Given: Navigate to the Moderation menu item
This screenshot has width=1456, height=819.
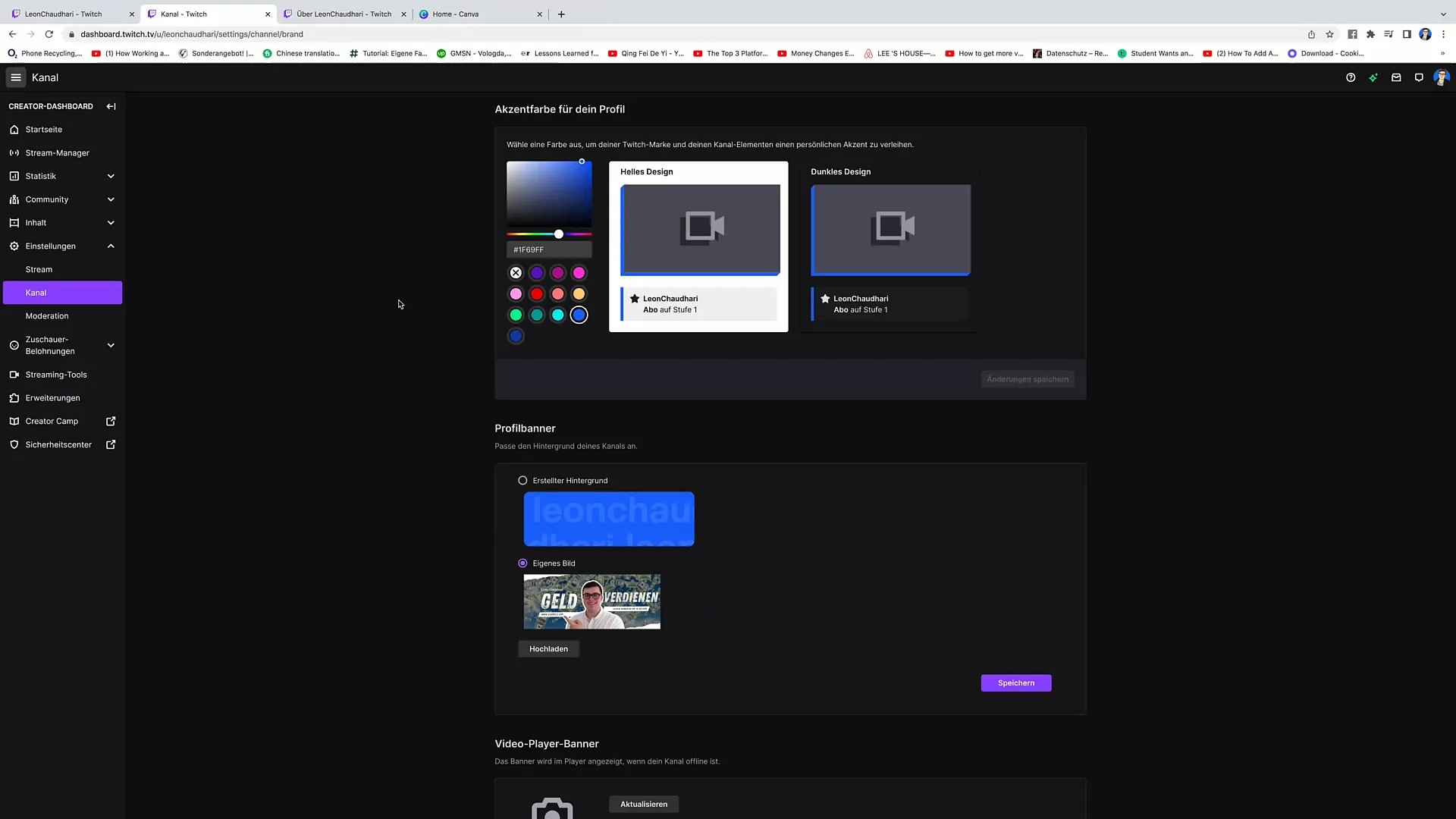Looking at the screenshot, I should tap(47, 315).
